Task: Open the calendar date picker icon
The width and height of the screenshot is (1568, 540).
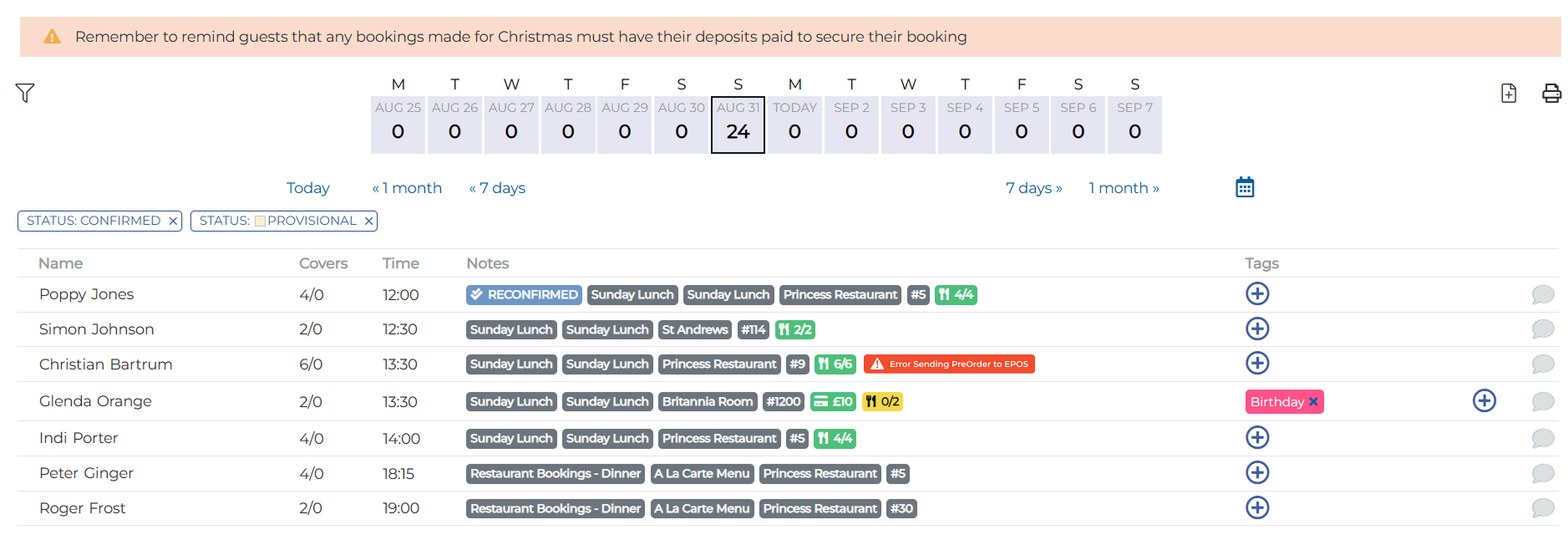Action: [x=1245, y=187]
